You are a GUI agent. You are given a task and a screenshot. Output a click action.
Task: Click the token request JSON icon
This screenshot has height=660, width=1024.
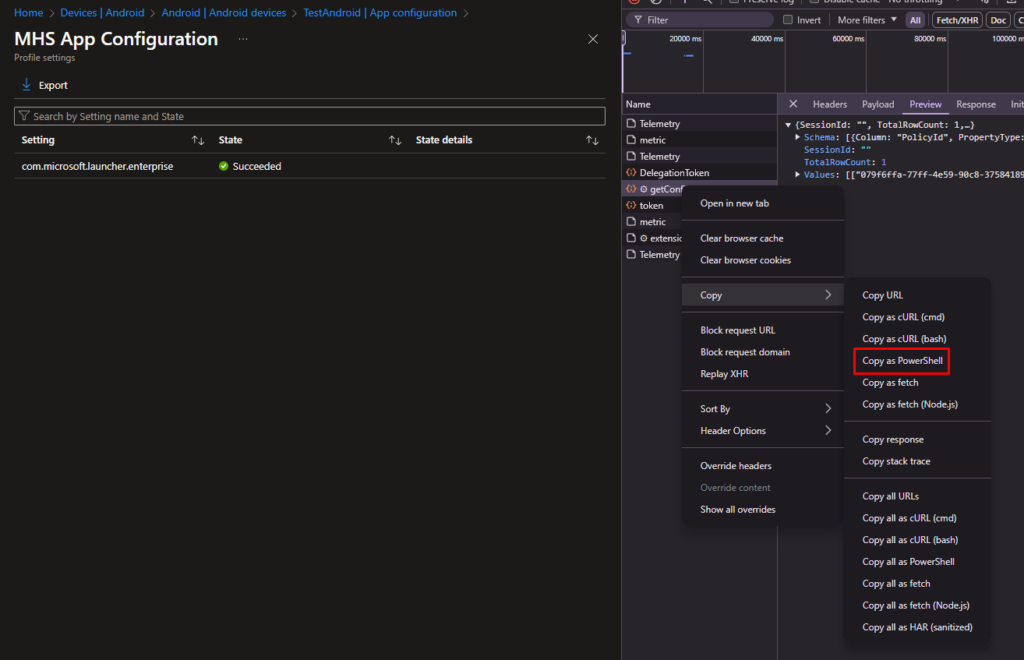[x=631, y=206]
